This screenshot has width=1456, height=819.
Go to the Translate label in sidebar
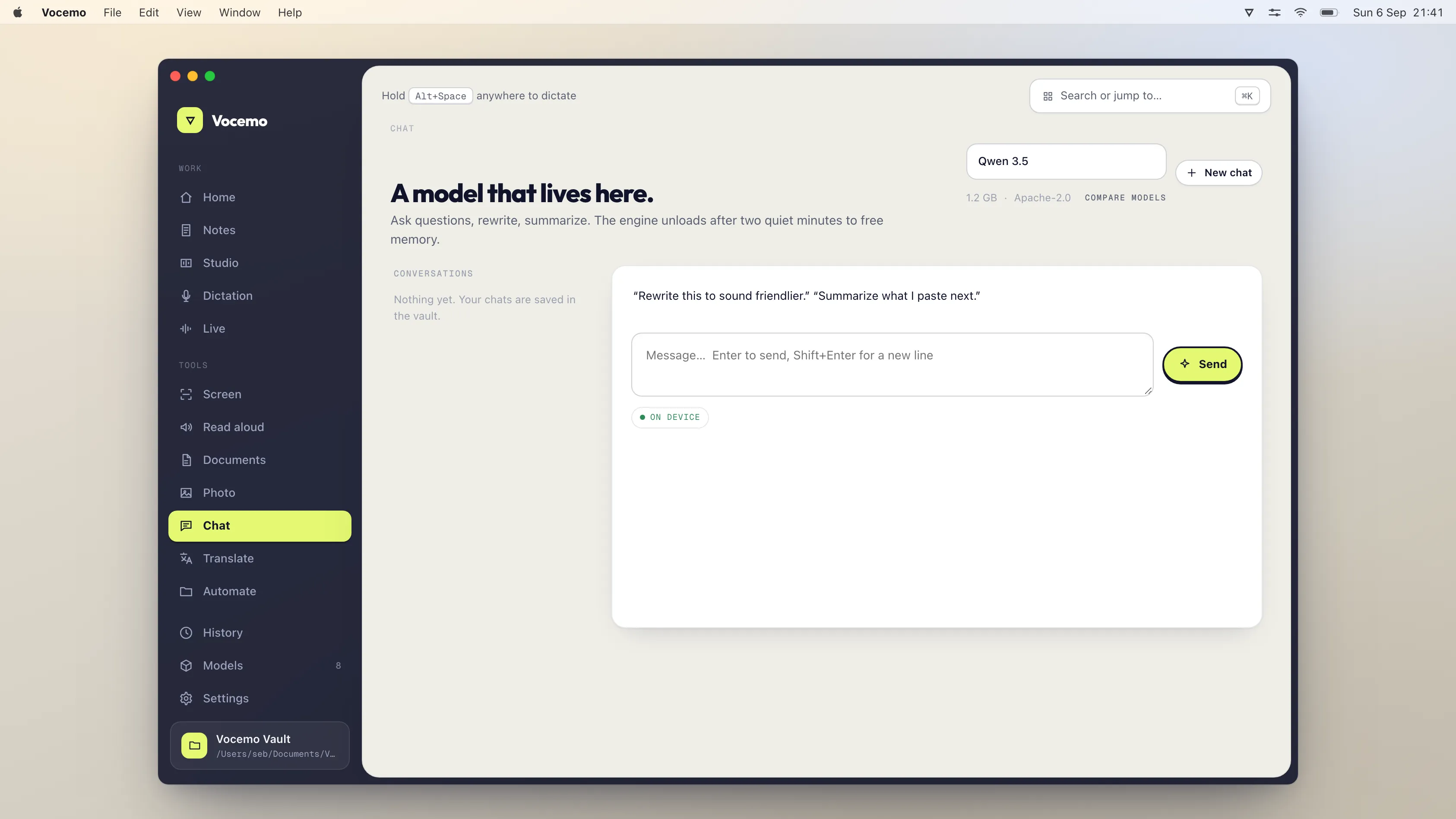pos(228,558)
